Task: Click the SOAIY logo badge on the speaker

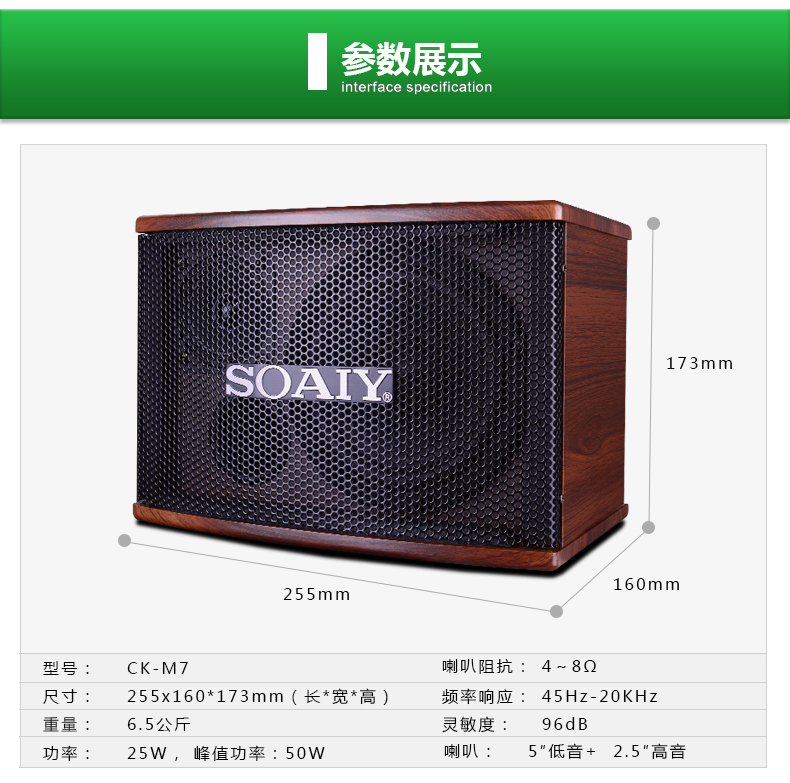Action: [x=309, y=383]
